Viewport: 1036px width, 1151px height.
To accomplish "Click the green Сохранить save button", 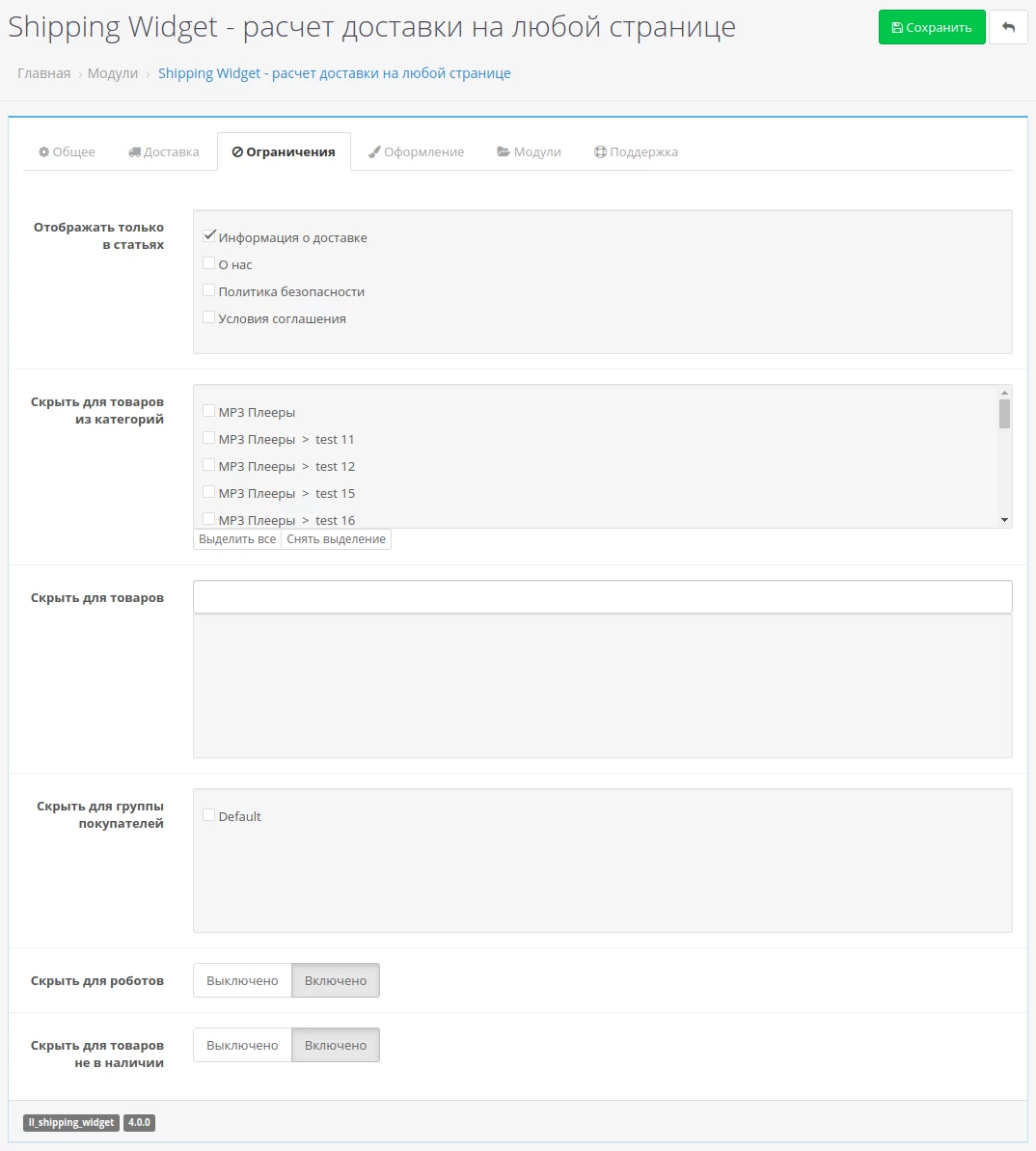I will click(932, 27).
